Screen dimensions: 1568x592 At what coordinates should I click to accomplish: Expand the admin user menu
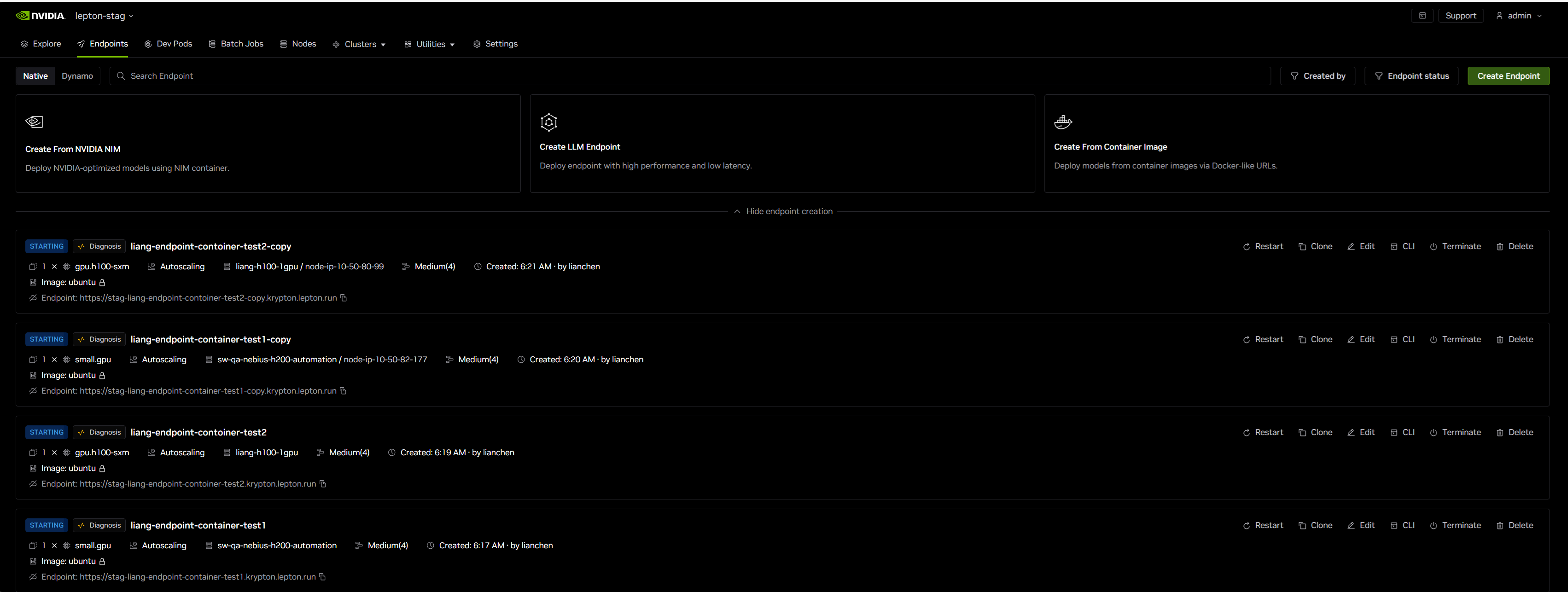pyautogui.click(x=1519, y=16)
